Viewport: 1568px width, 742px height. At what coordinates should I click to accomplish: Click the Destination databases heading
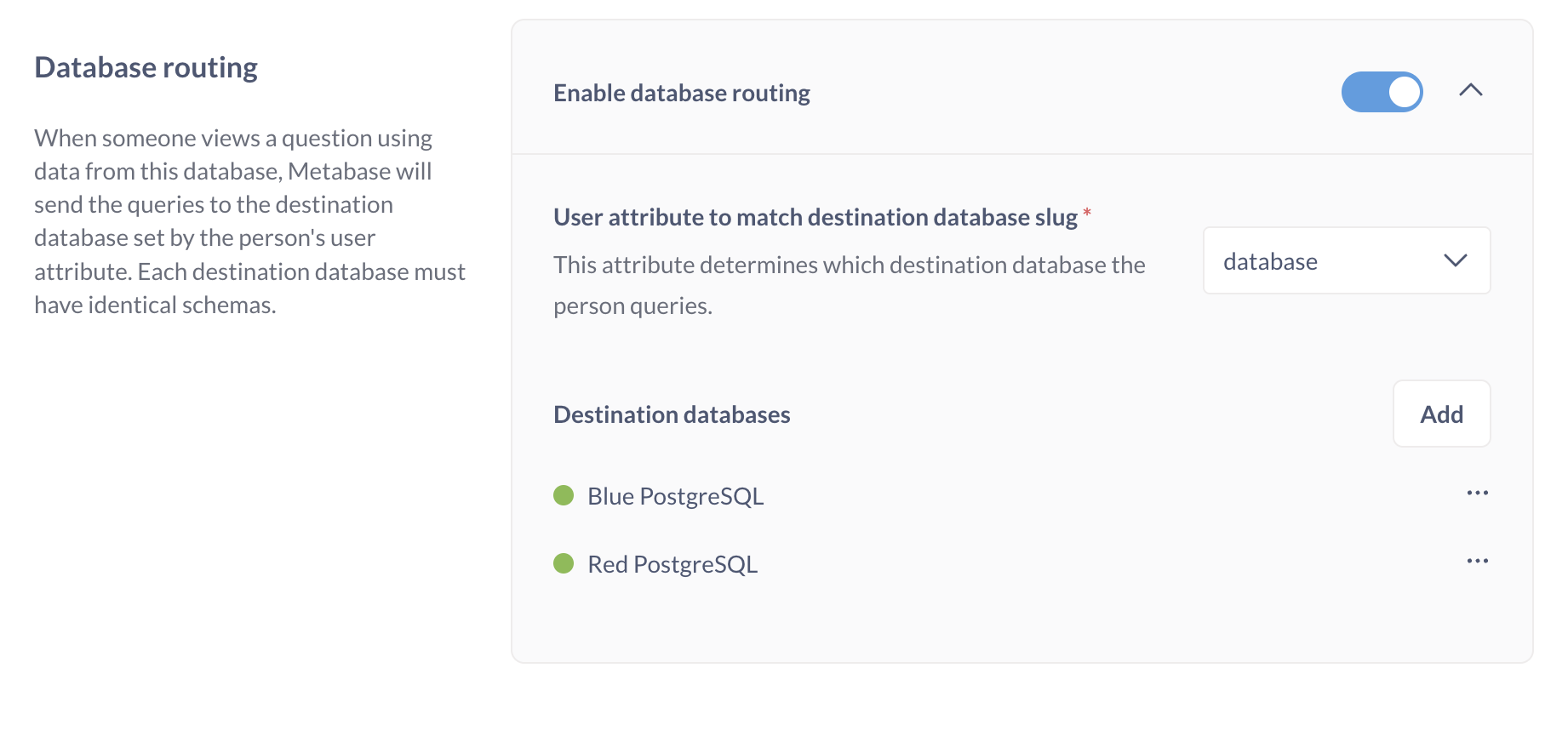tap(672, 414)
